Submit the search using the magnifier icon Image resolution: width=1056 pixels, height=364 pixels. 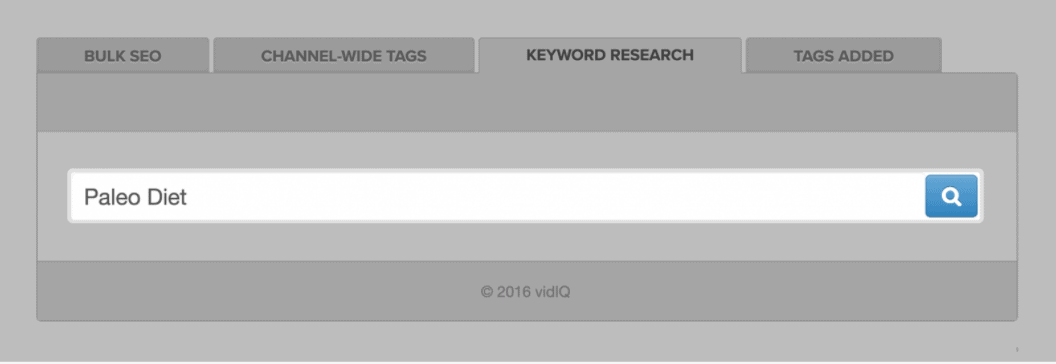tap(951, 195)
